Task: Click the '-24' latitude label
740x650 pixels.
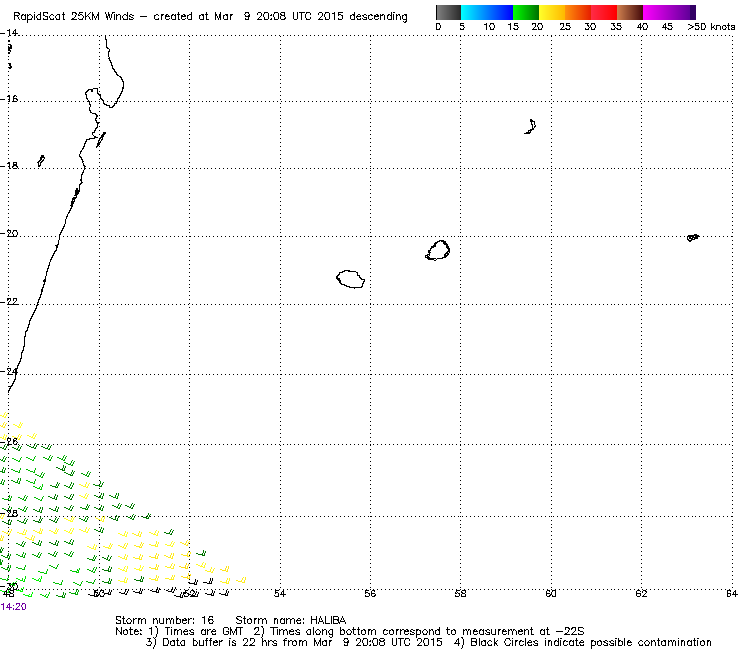Action: [x=9, y=372]
